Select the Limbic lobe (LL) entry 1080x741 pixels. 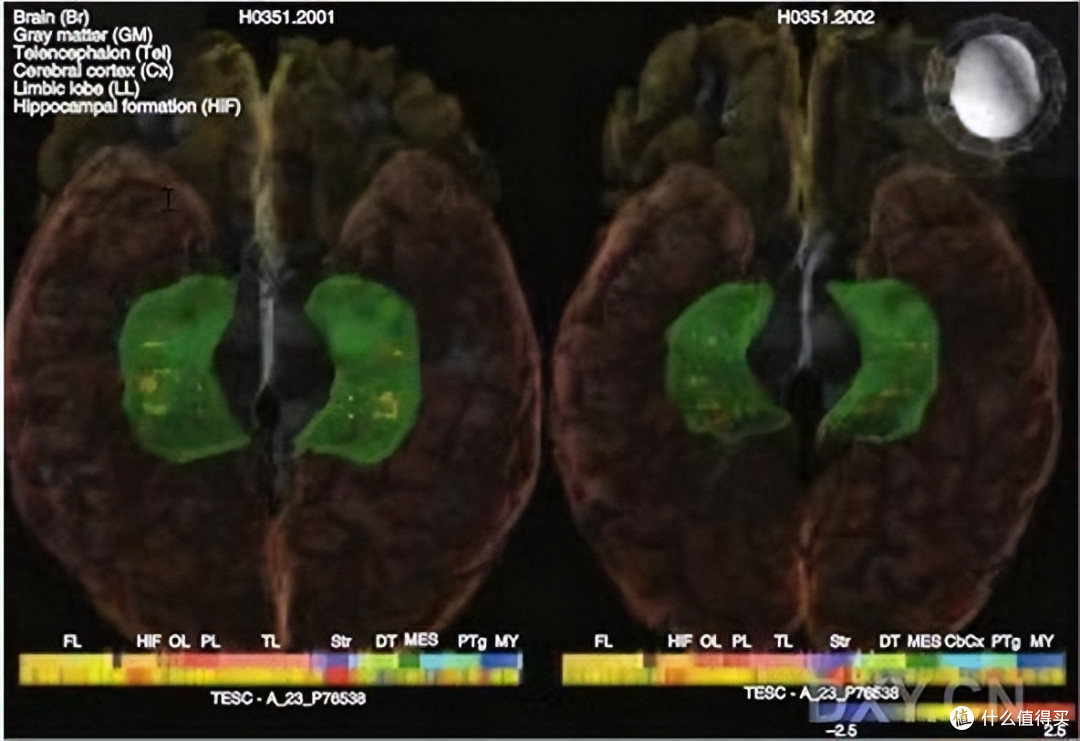pyautogui.click(x=76, y=89)
